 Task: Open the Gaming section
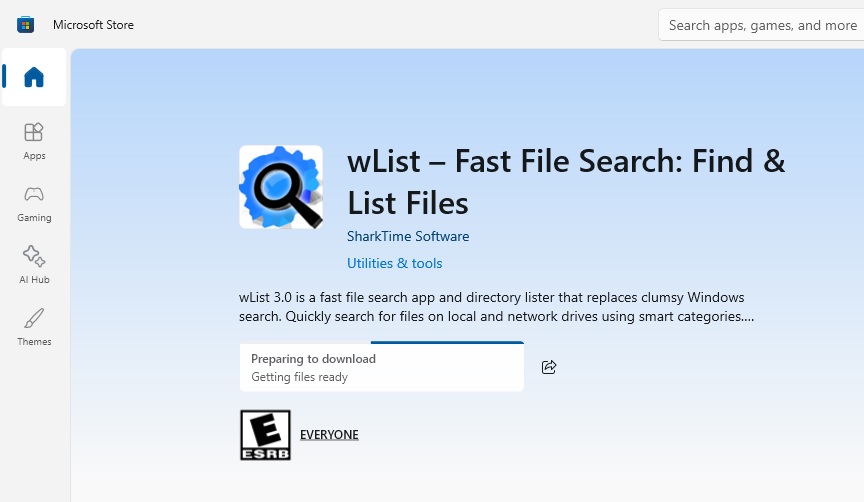pyautogui.click(x=34, y=202)
